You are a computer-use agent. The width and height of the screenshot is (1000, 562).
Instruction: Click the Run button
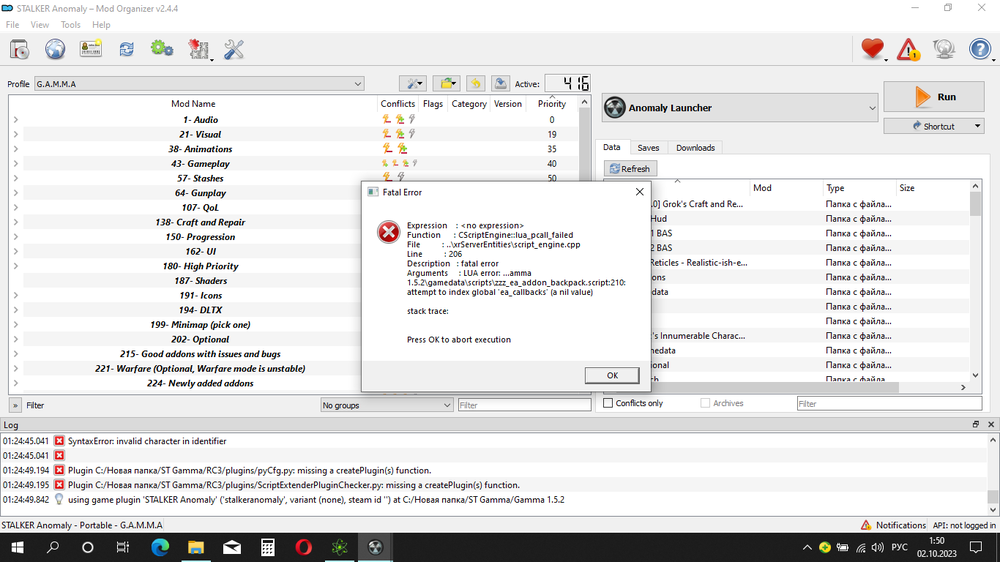click(x=935, y=97)
